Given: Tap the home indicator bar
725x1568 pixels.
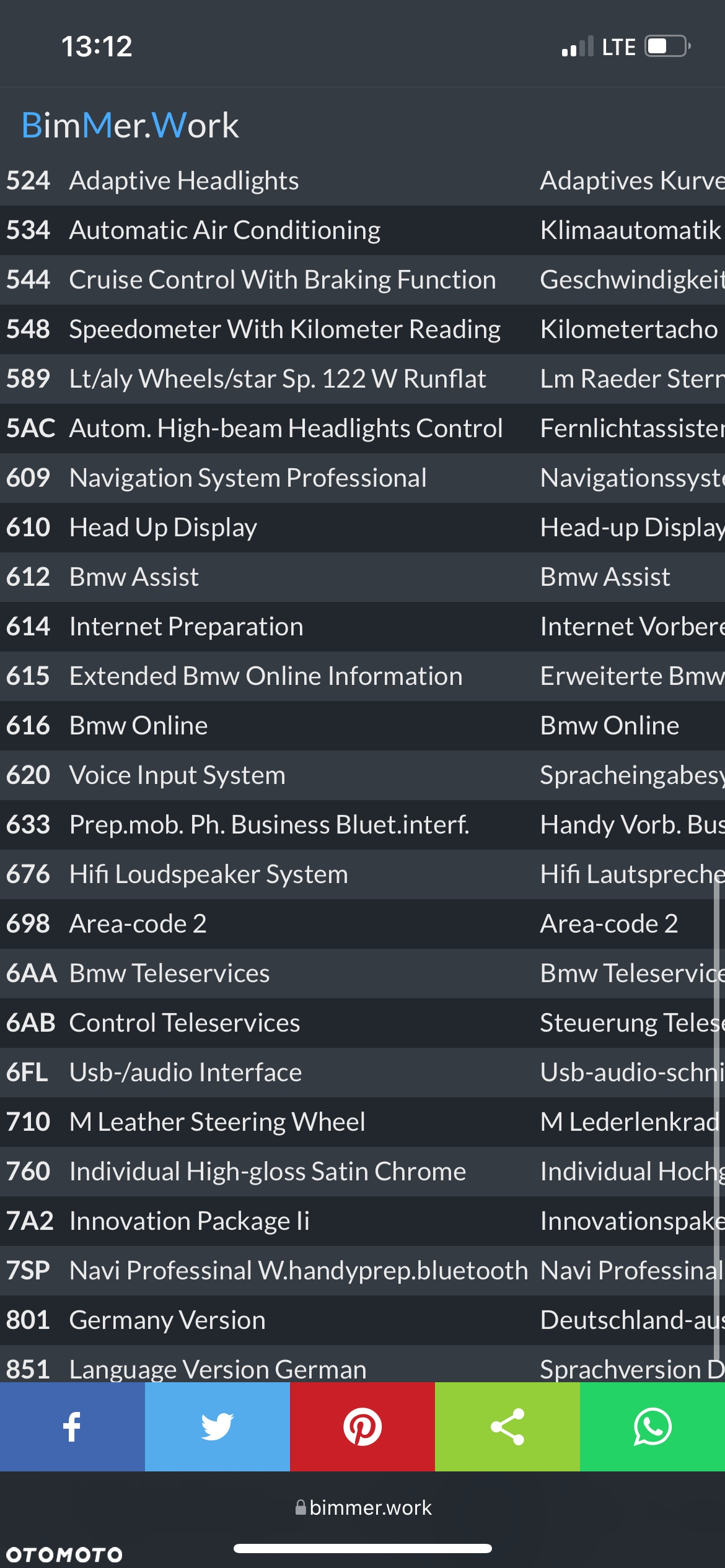Looking at the screenshot, I should (x=362, y=1548).
